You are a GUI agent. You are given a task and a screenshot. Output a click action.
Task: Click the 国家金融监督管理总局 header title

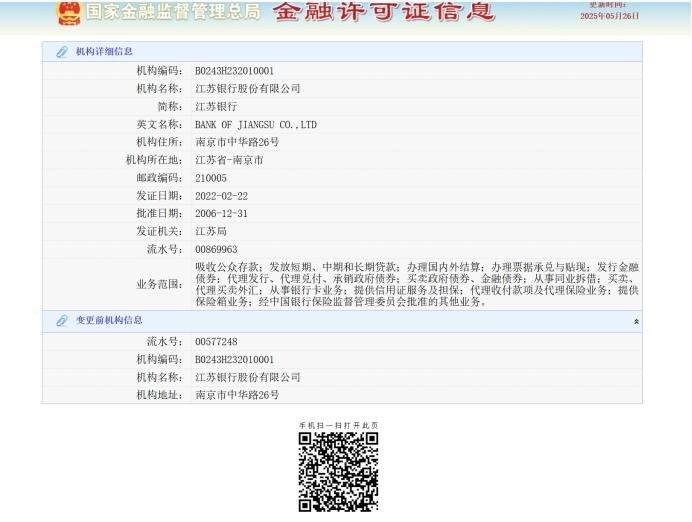[x=173, y=12]
